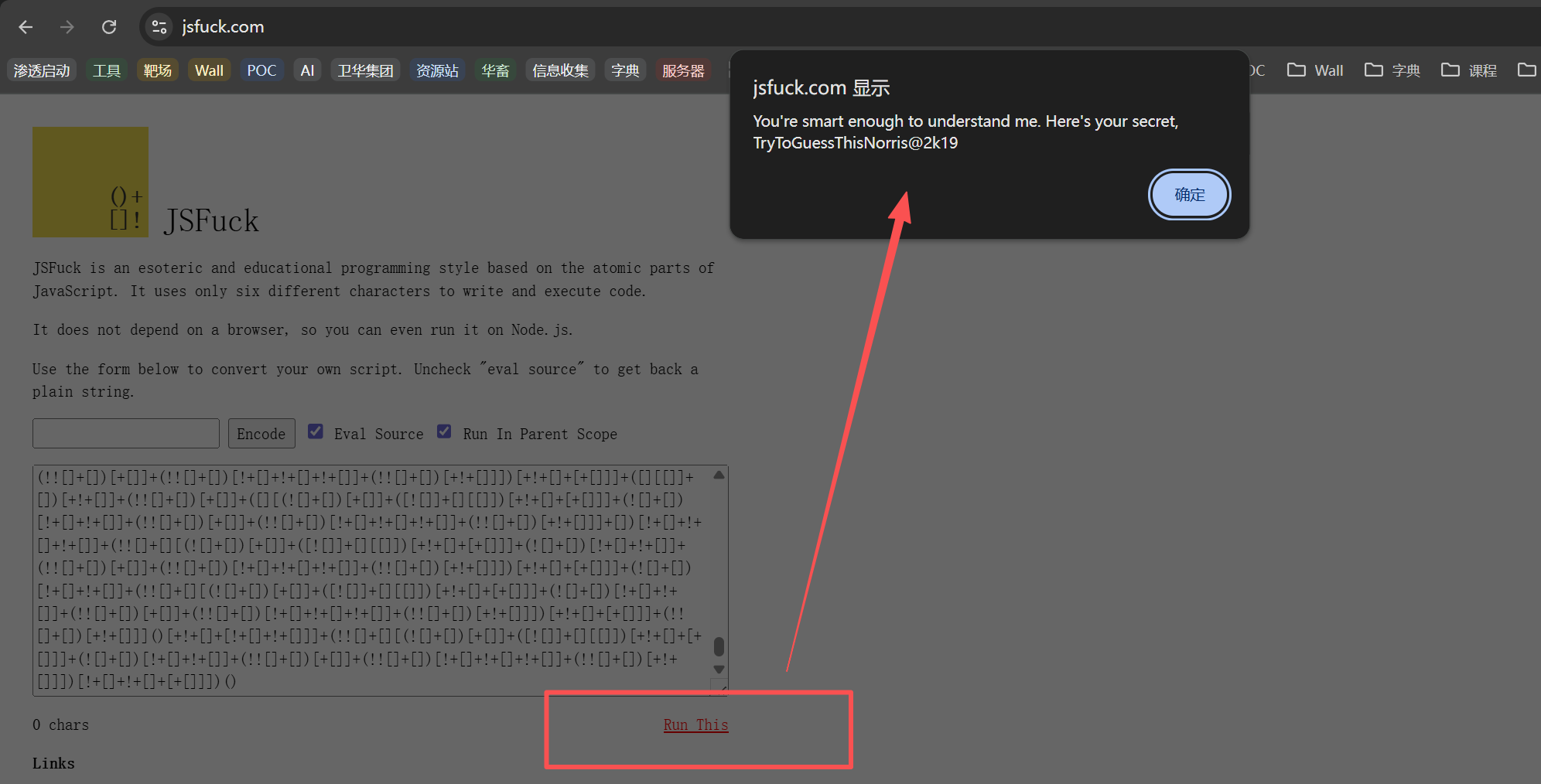Focus the script input text field
Screen dimensions: 1541x784
tap(126, 434)
